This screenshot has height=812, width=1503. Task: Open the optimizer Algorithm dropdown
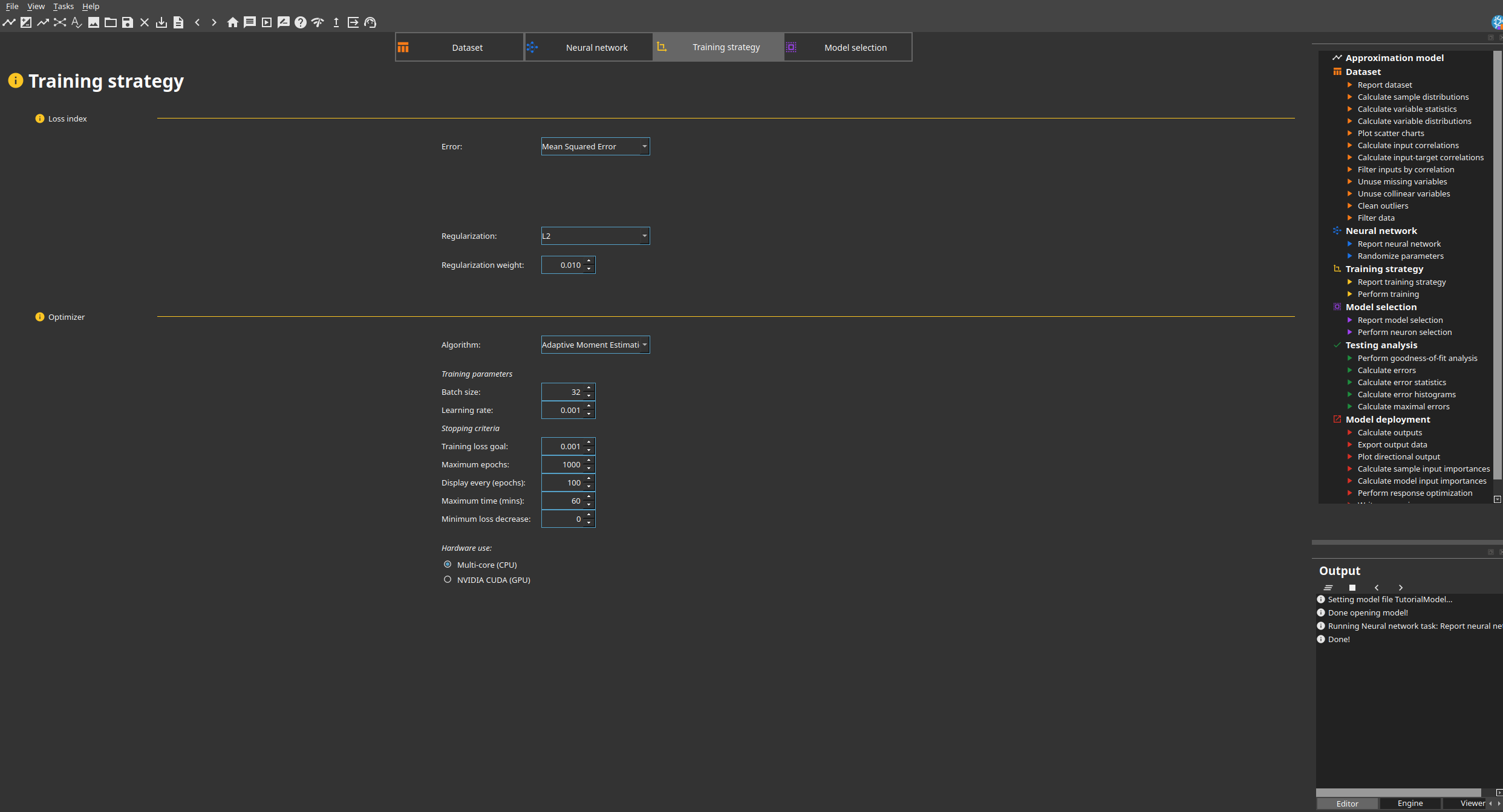[x=595, y=345]
